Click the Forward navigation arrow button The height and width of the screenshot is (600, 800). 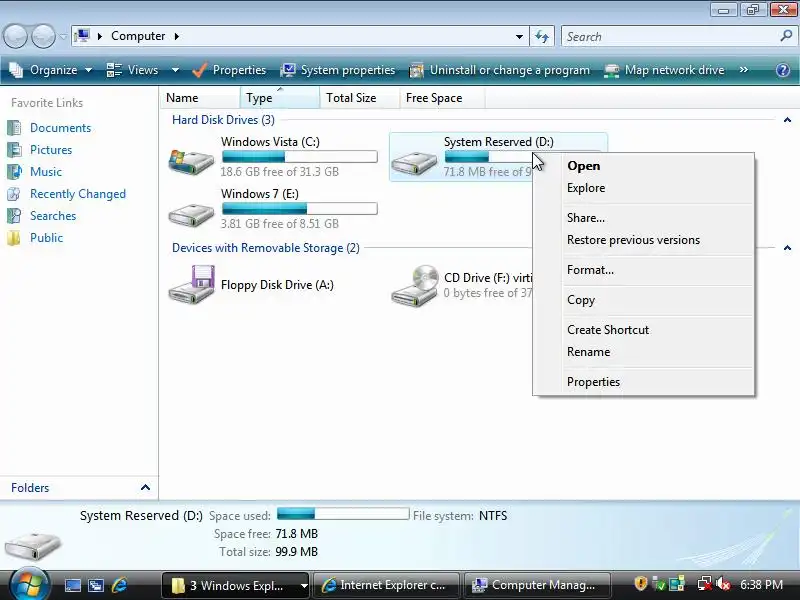coord(43,36)
